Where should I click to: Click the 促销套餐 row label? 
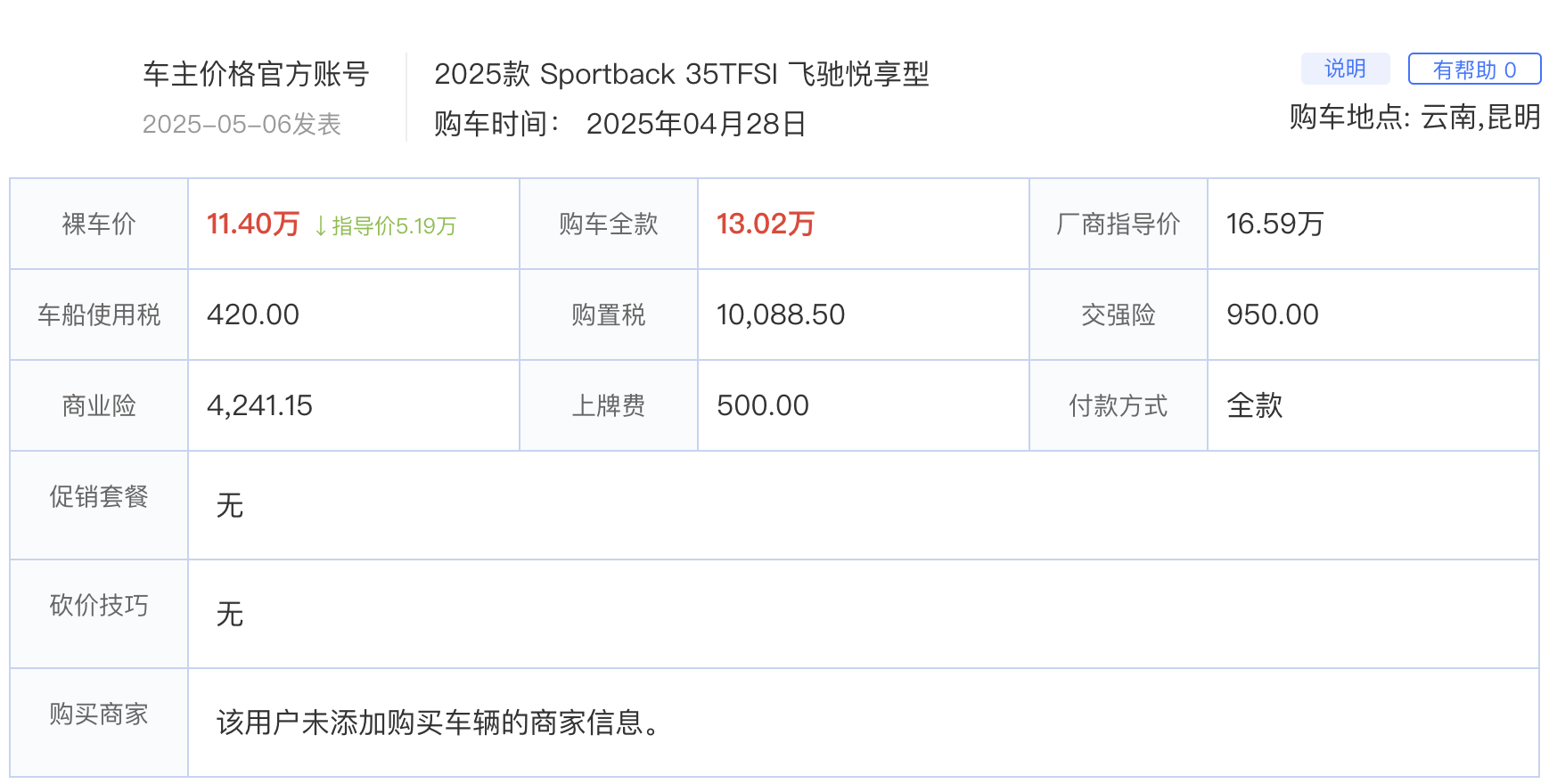99,496
